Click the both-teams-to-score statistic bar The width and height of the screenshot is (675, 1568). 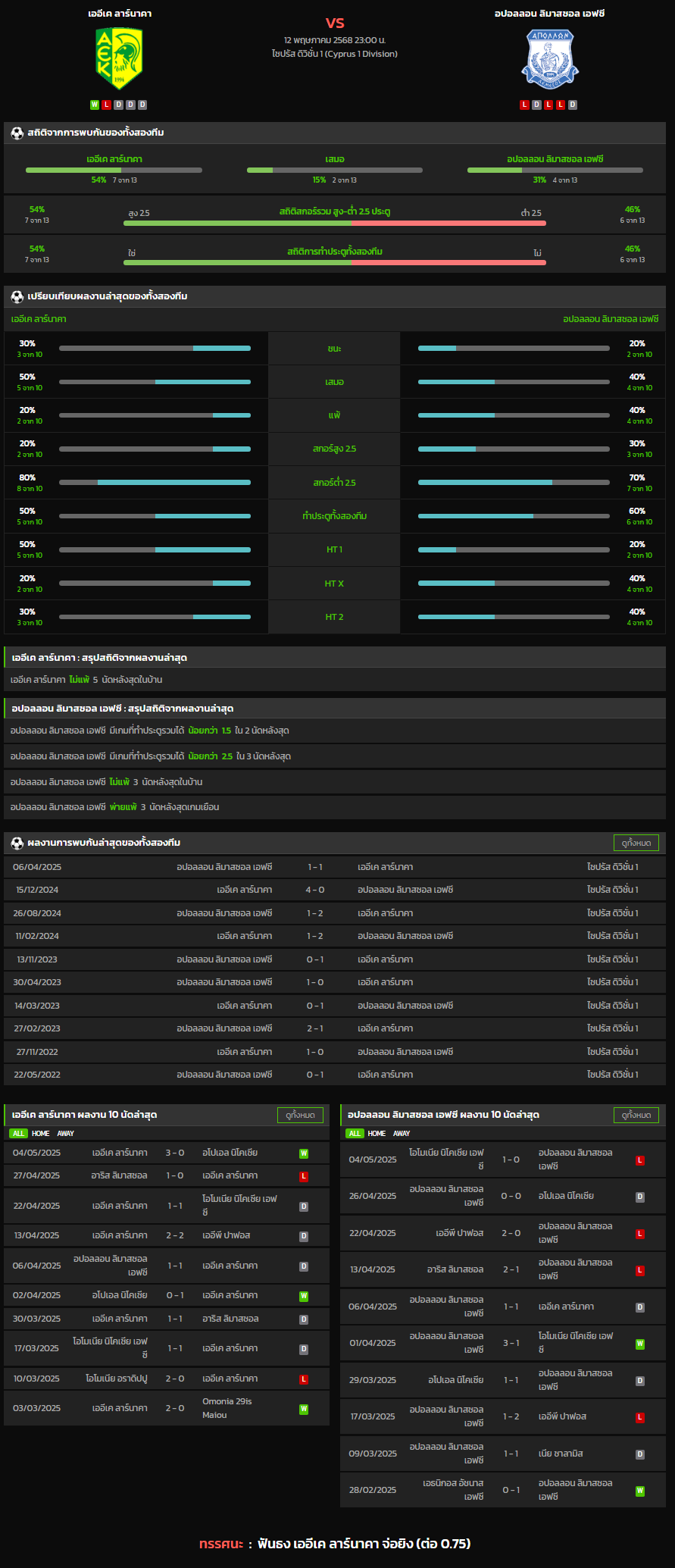click(x=335, y=262)
